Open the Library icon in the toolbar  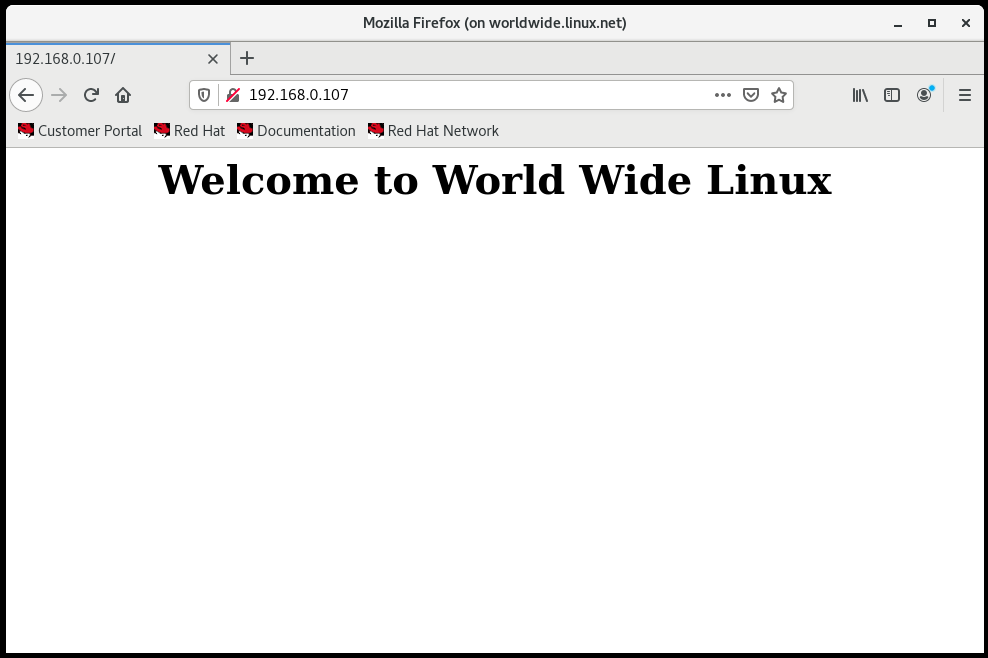(x=859, y=95)
